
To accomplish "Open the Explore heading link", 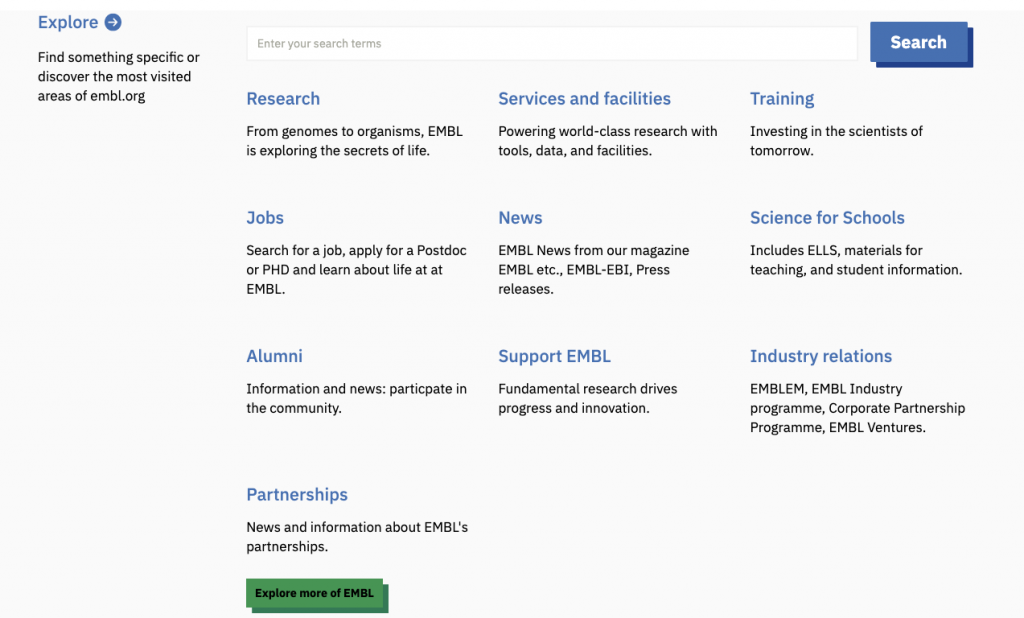I will pos(68,22).
